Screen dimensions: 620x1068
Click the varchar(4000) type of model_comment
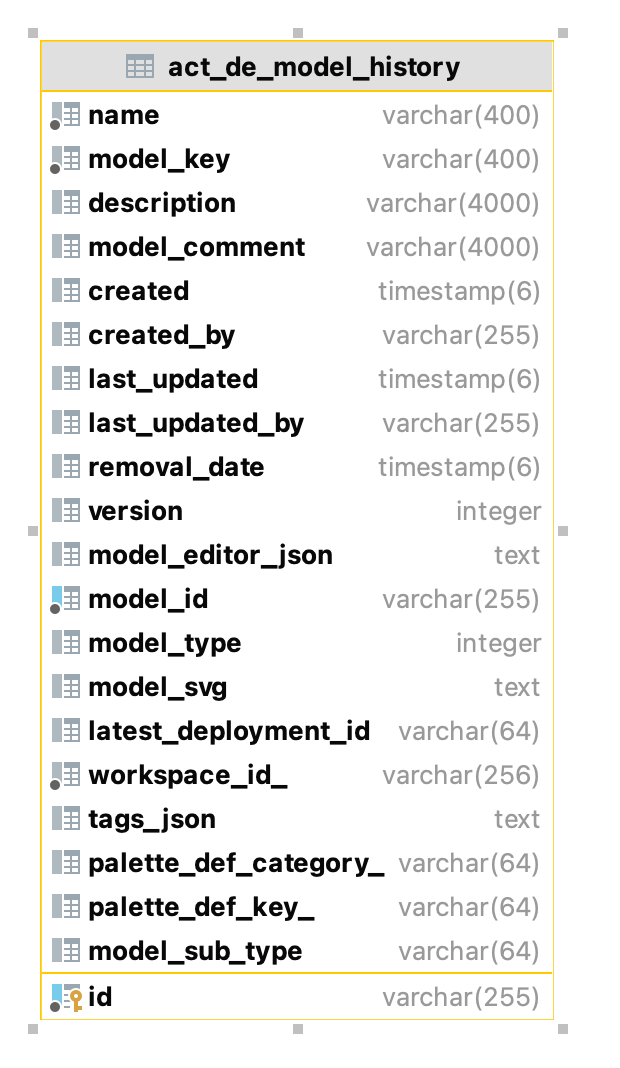453,248
